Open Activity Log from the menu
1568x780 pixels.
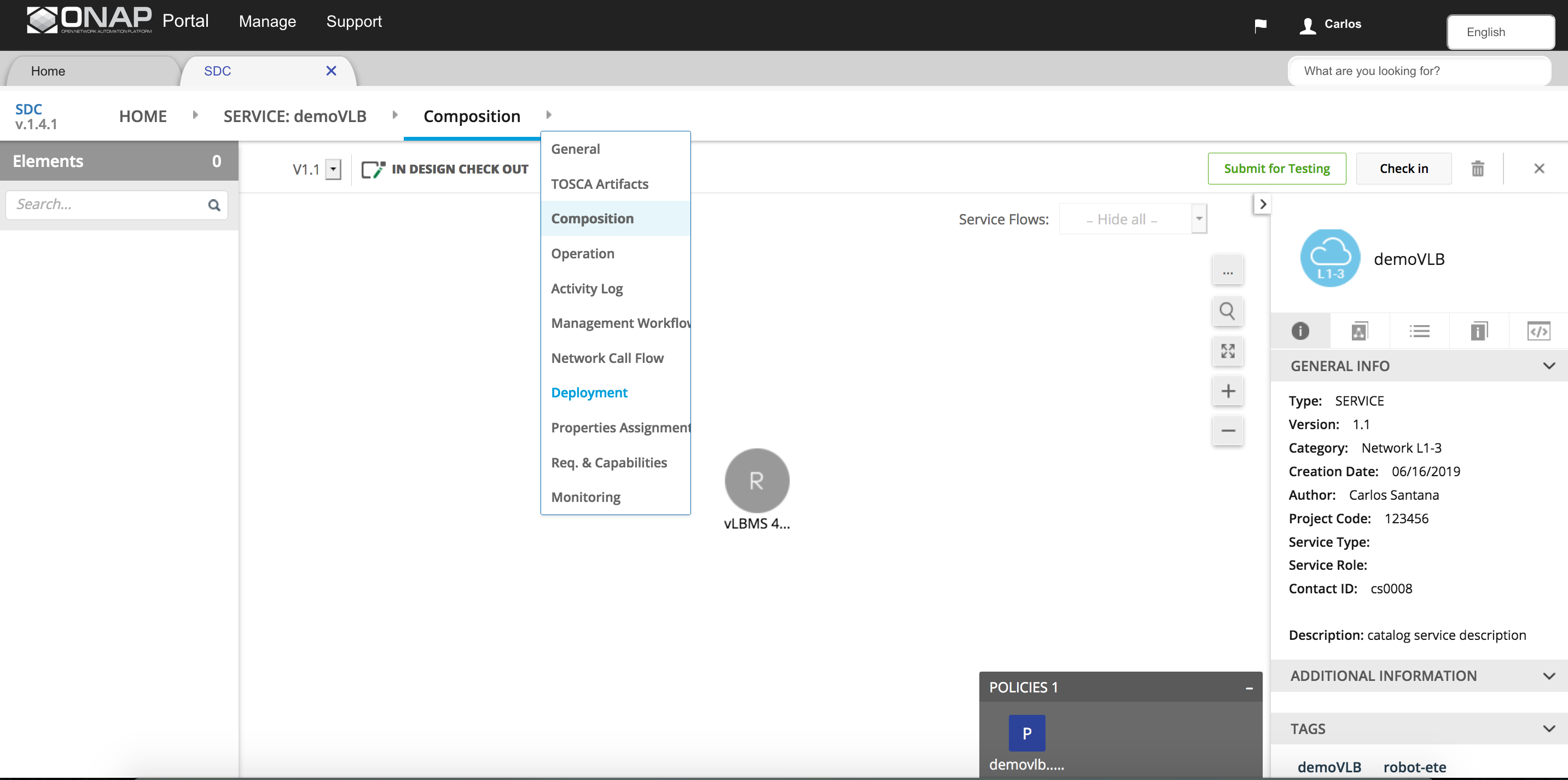(615, 288)
